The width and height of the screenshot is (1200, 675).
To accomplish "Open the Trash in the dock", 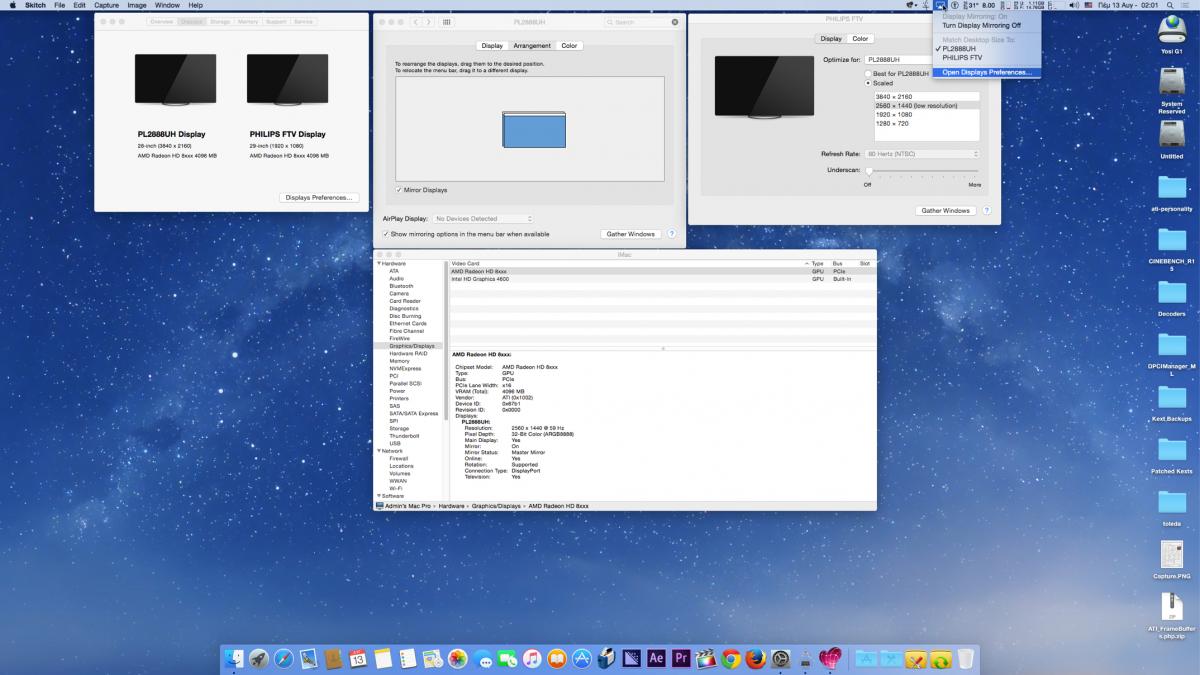I will pos(965,659).
